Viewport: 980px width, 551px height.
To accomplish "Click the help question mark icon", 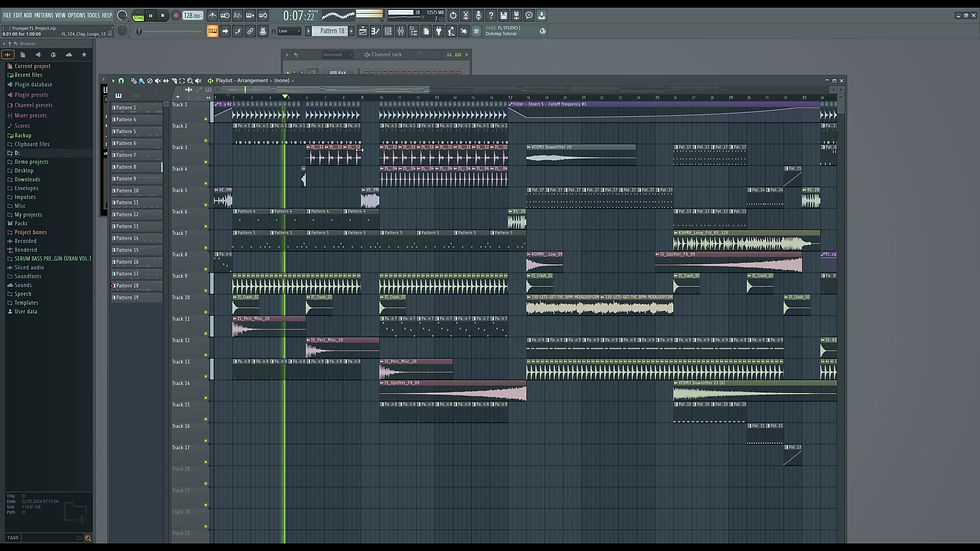I will (x=491, y=16).
